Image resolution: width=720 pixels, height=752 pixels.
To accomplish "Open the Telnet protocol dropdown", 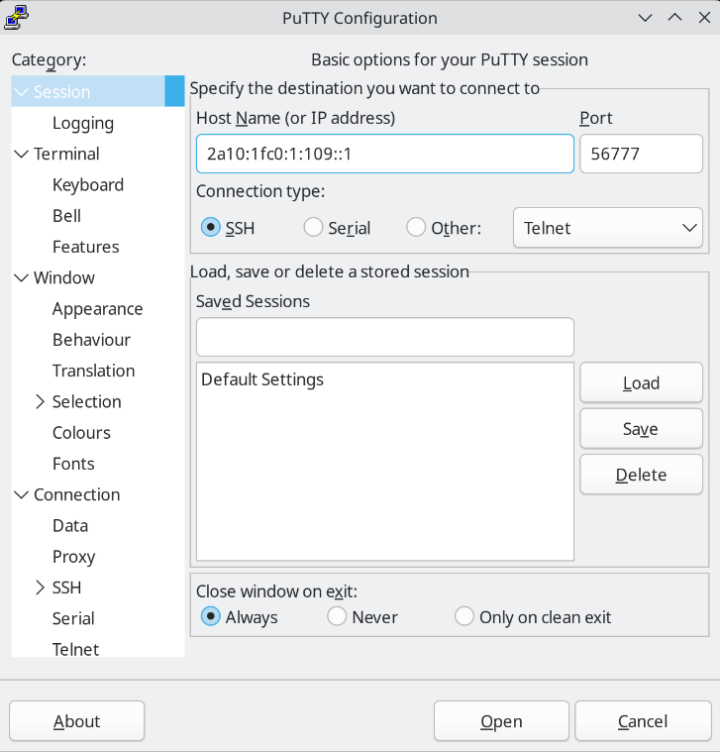I will click(608, 228).
